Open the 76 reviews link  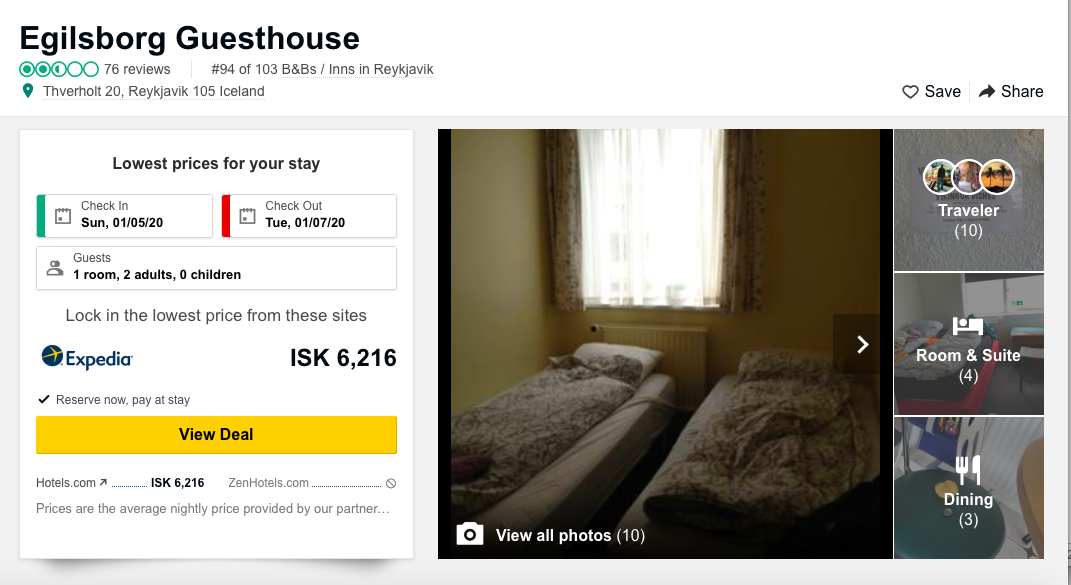tap(137, 69)
